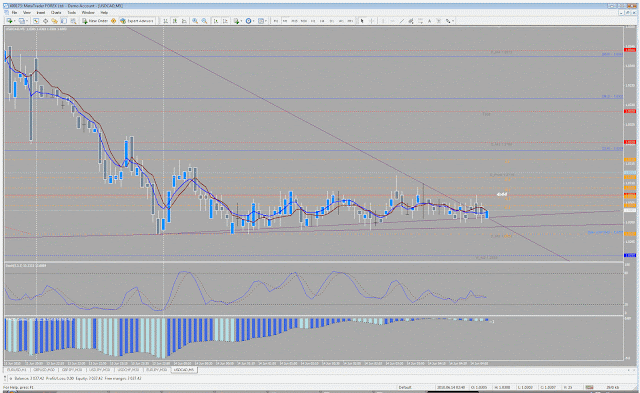The image size is (640, 393).
Task: Draw a horizontal line tool
Action: point(392,21)
